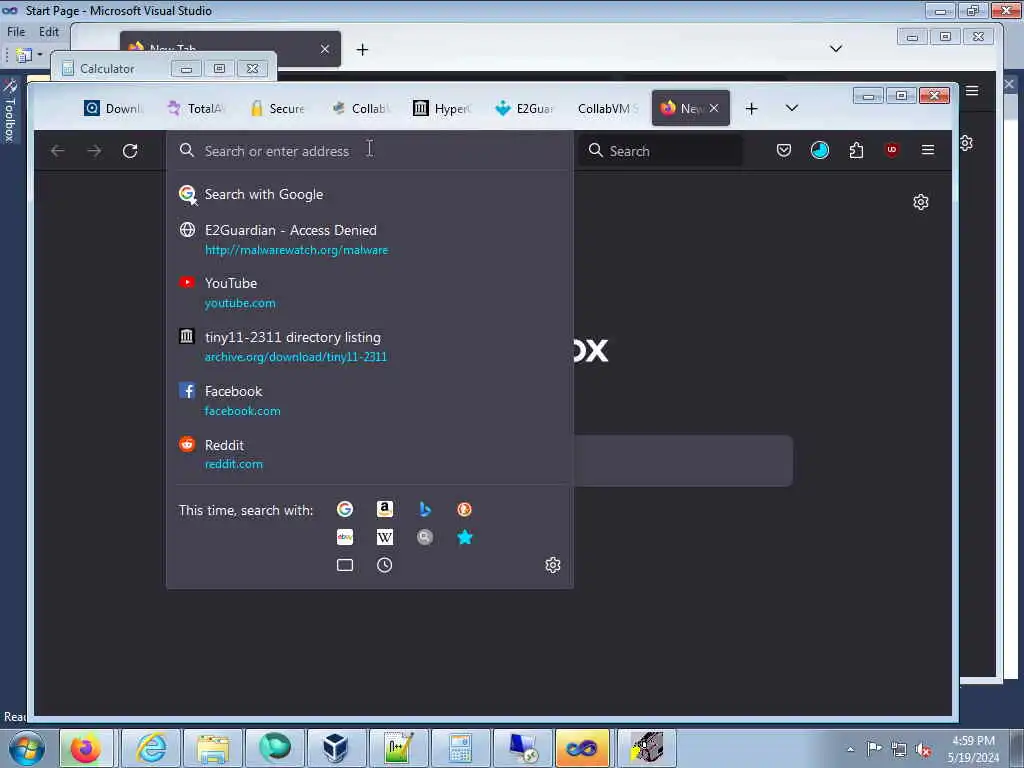1024x768 pixels.
Task: Expand the list all tabs chevron
Action: point(792,108)
